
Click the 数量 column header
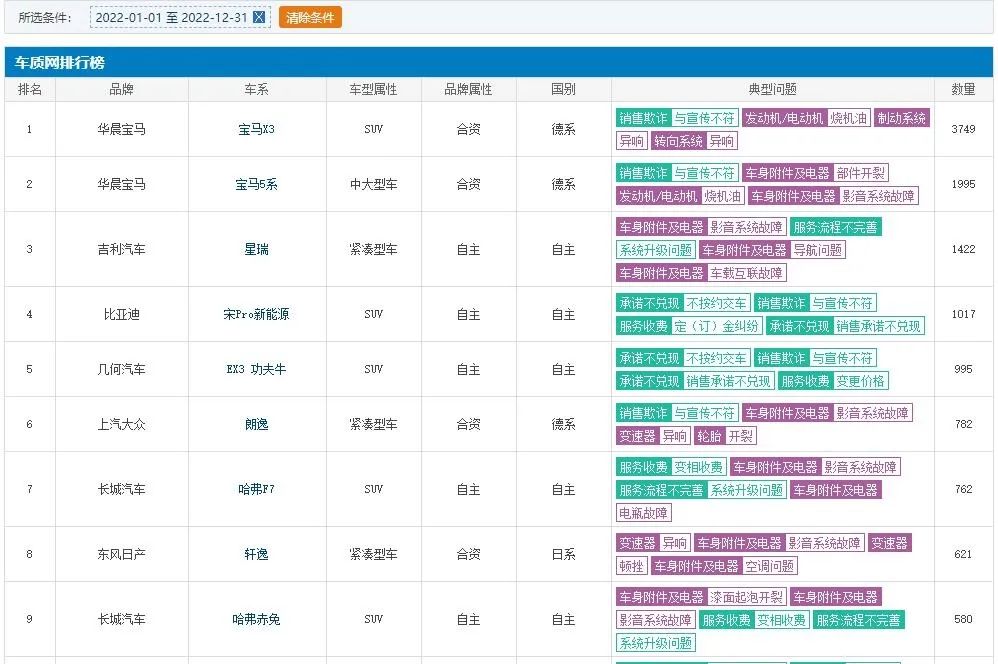[x=963, y=89]
